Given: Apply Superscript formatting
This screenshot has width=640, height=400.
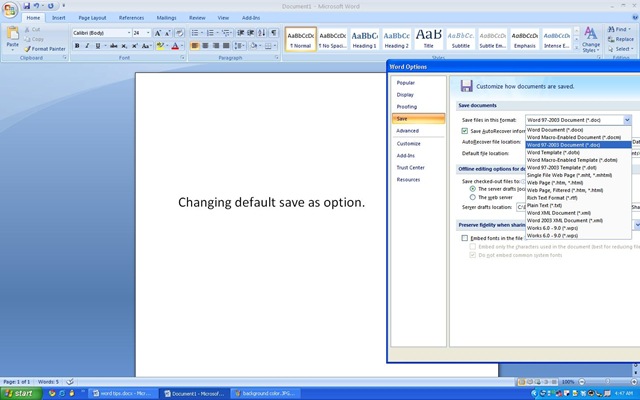Looking at the screenshot, I should [x=135, y=46].
